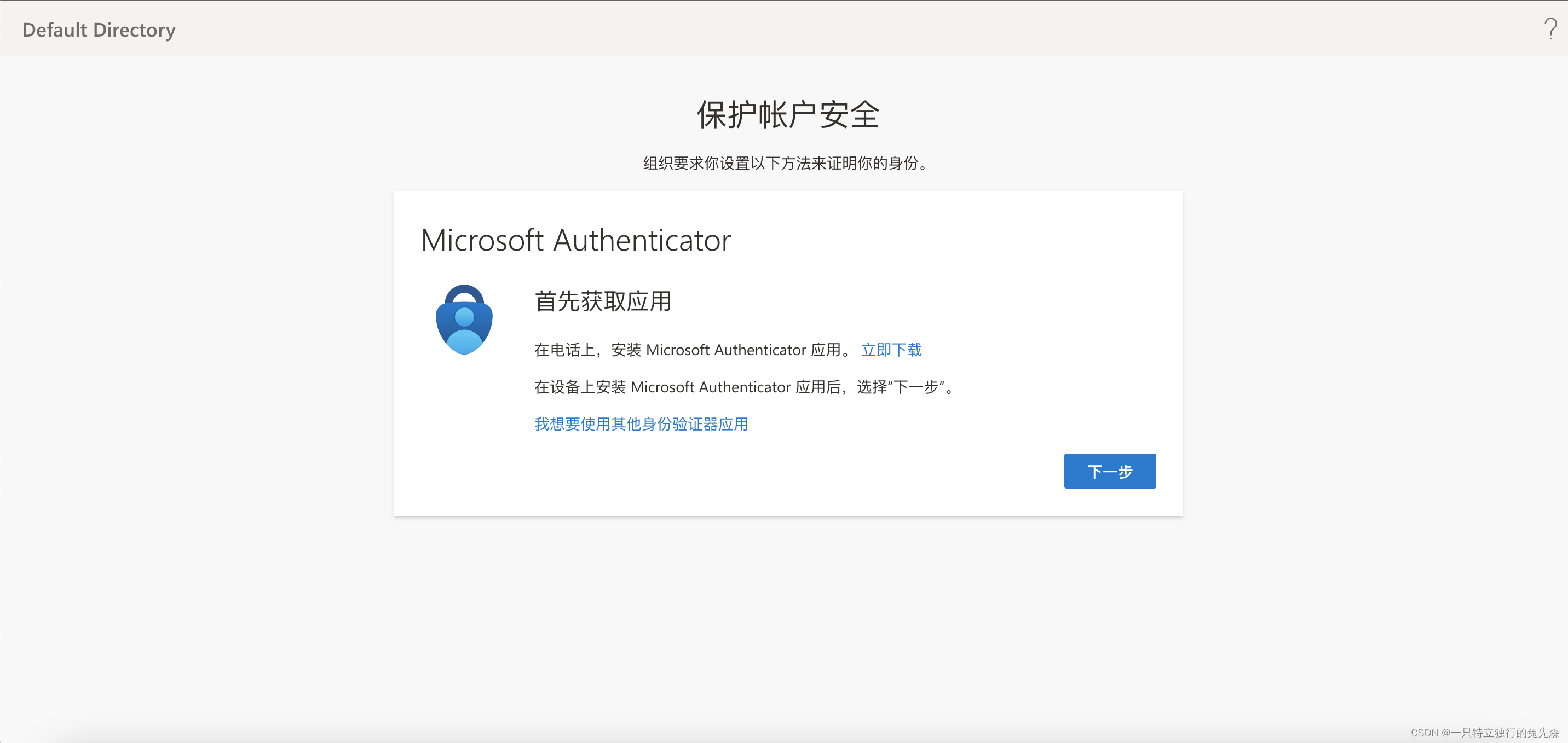The image size is (1568, 743).
Task: Click the Microsoft Authenticator lock logo
Action: coord(464,320)
